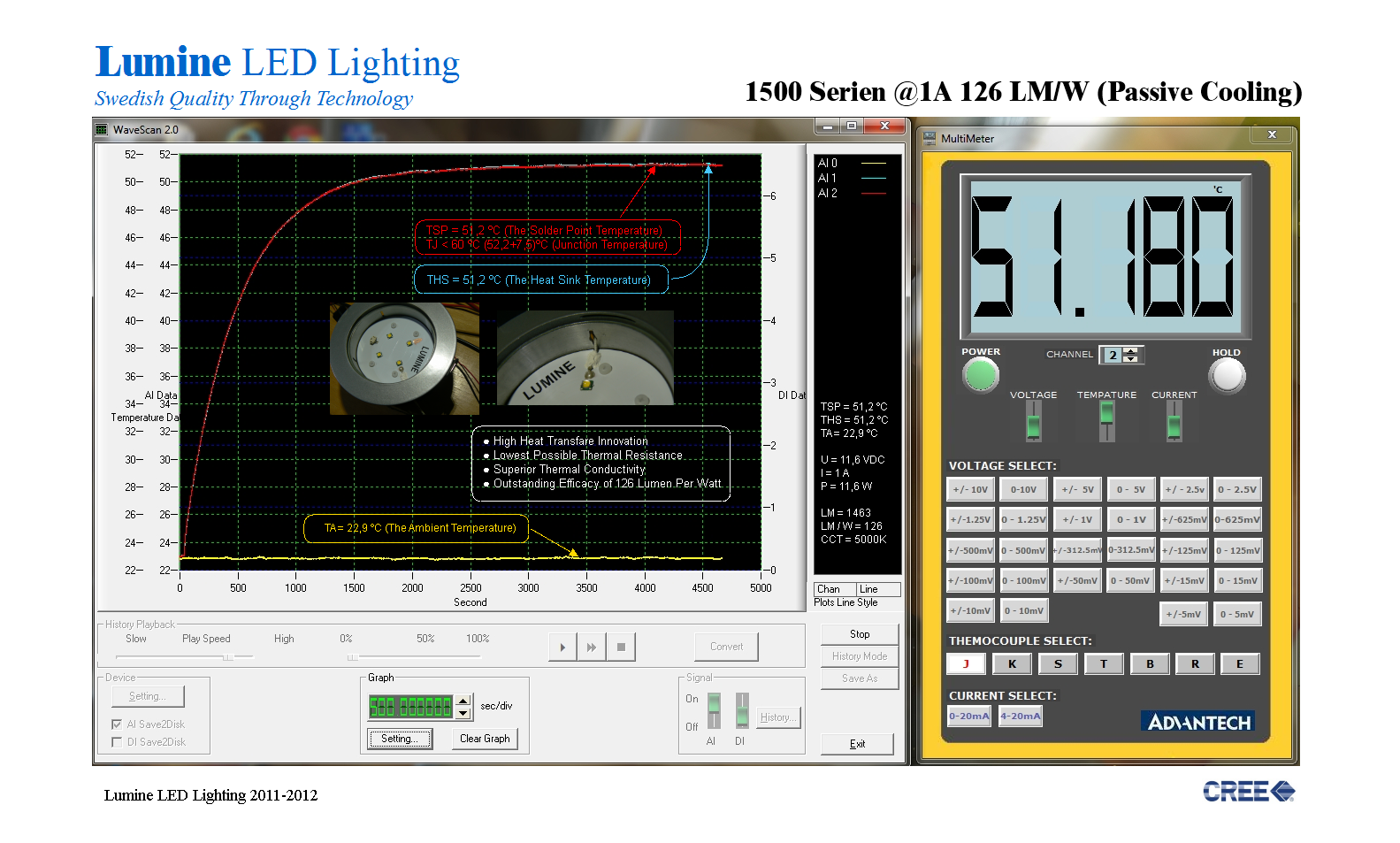
Task: Select thermocouple type S
Action: pos(1058,664)
